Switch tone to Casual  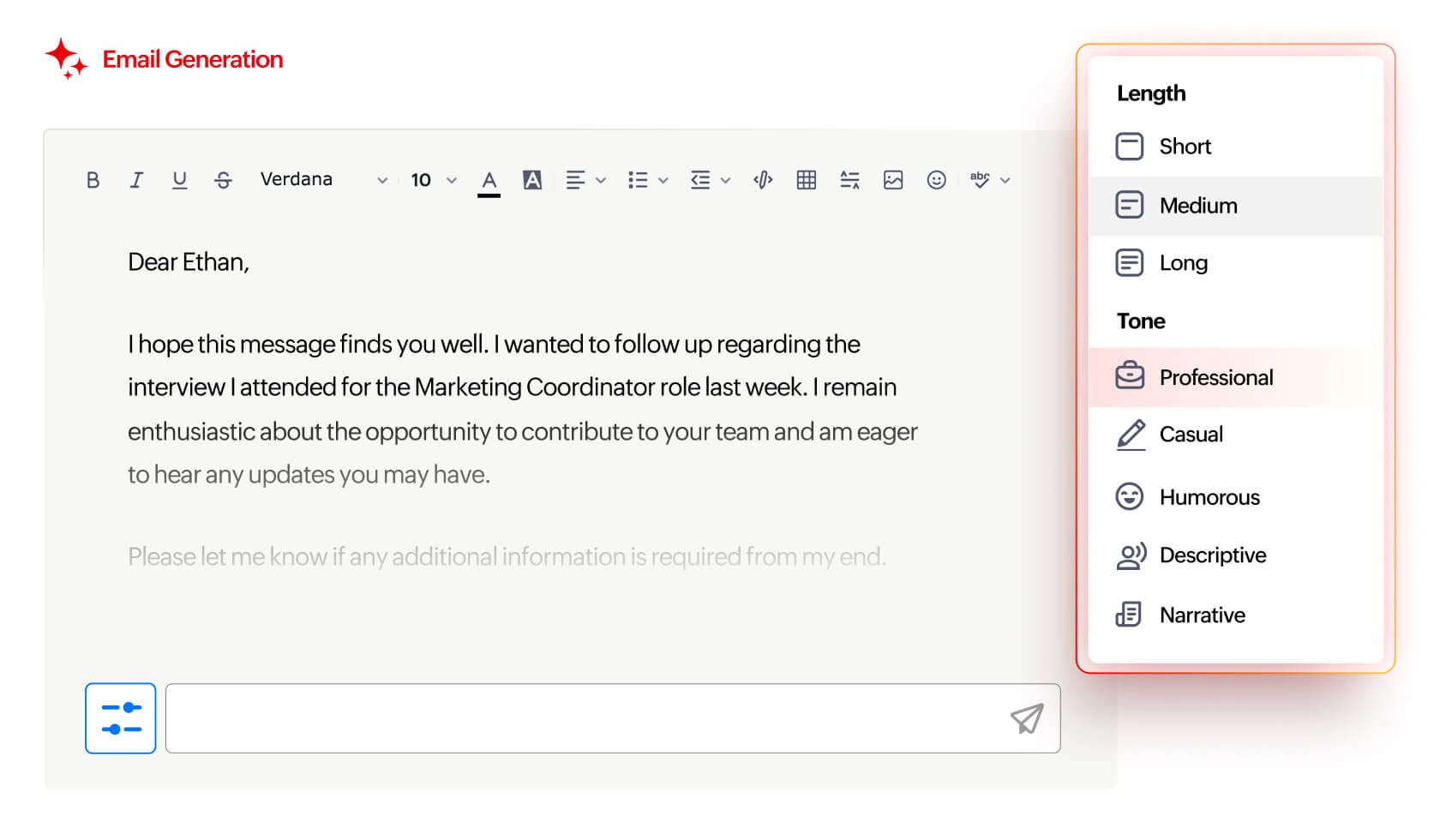pos(1191,434)
